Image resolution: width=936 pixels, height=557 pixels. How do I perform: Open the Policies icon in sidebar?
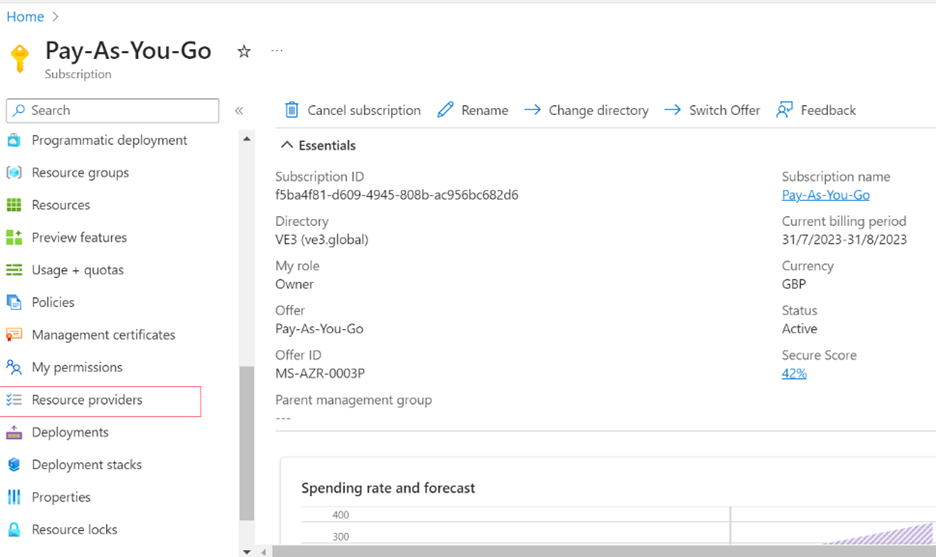14,303
